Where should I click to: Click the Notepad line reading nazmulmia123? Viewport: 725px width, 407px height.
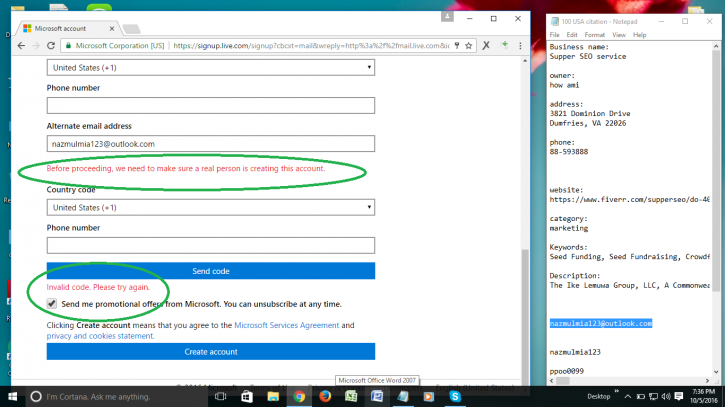click(575, 352)
